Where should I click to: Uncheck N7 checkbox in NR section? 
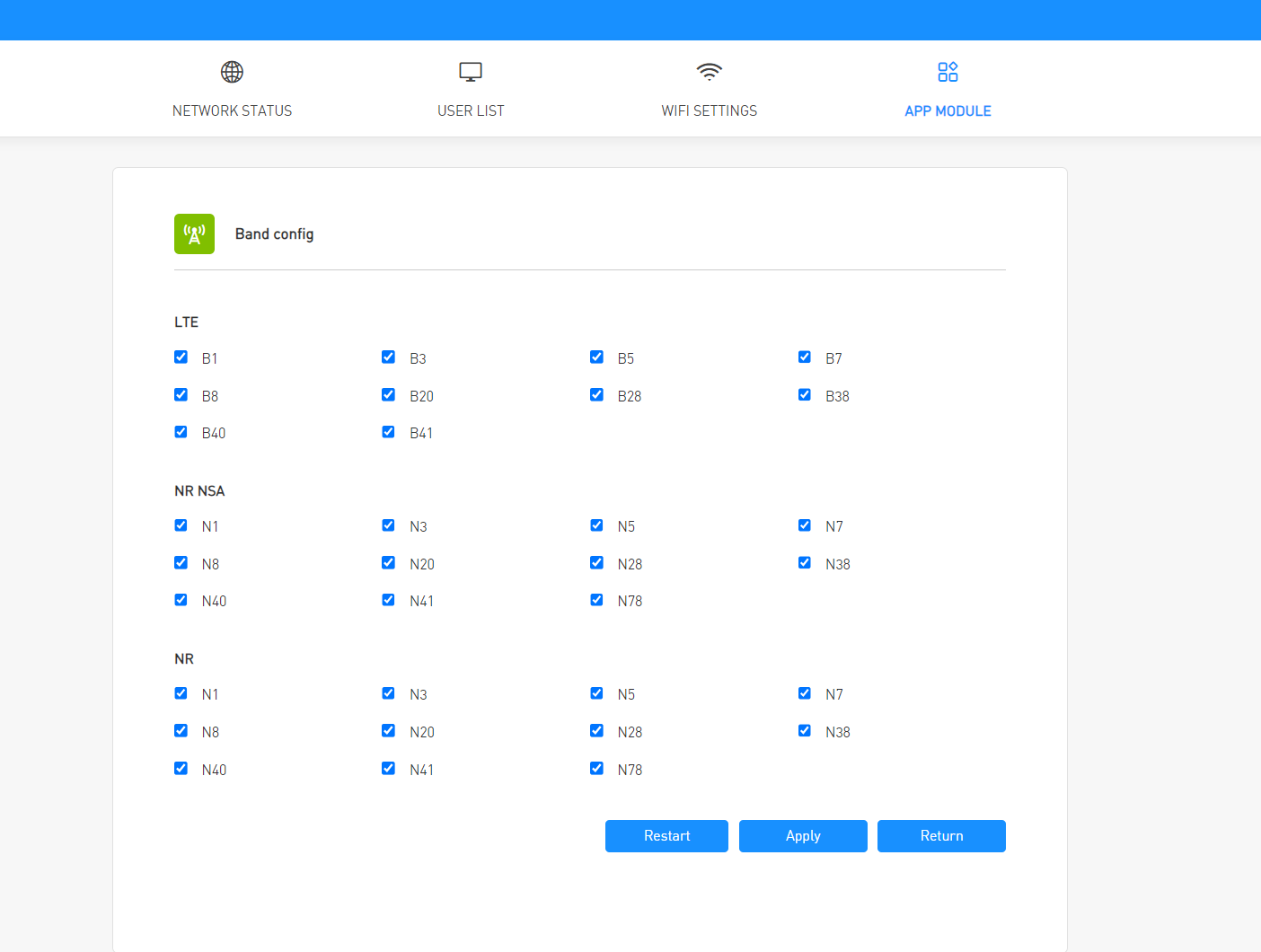(805, 692)
